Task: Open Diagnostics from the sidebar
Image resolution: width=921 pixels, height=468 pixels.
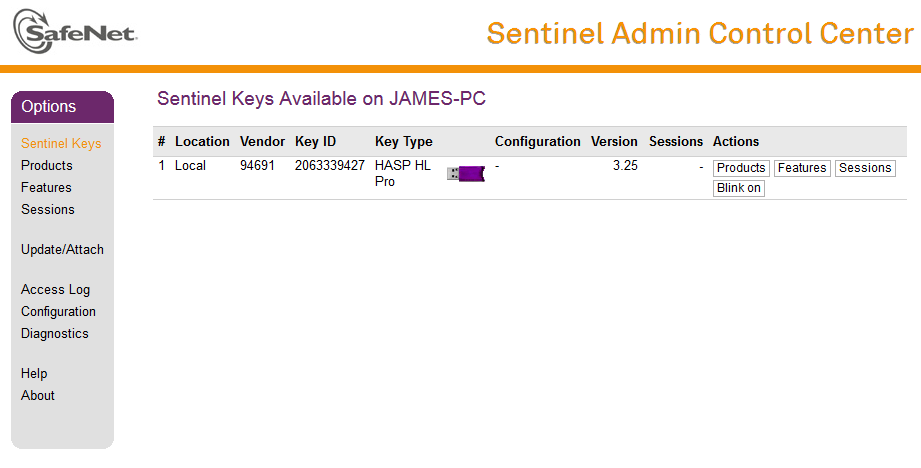Action: click(x=55, y=333)
